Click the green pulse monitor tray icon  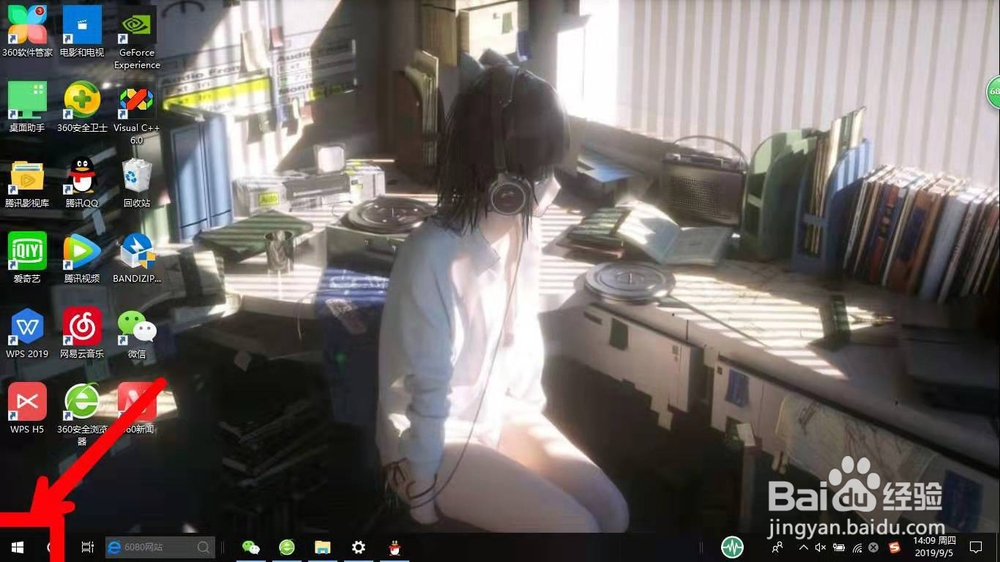[x=732, y=547]
